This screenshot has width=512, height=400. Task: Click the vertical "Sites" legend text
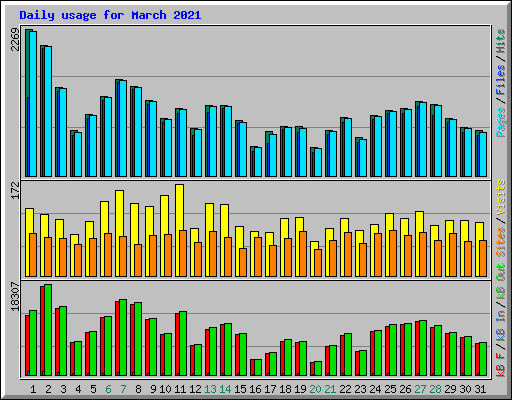click(x=501, y=242)
